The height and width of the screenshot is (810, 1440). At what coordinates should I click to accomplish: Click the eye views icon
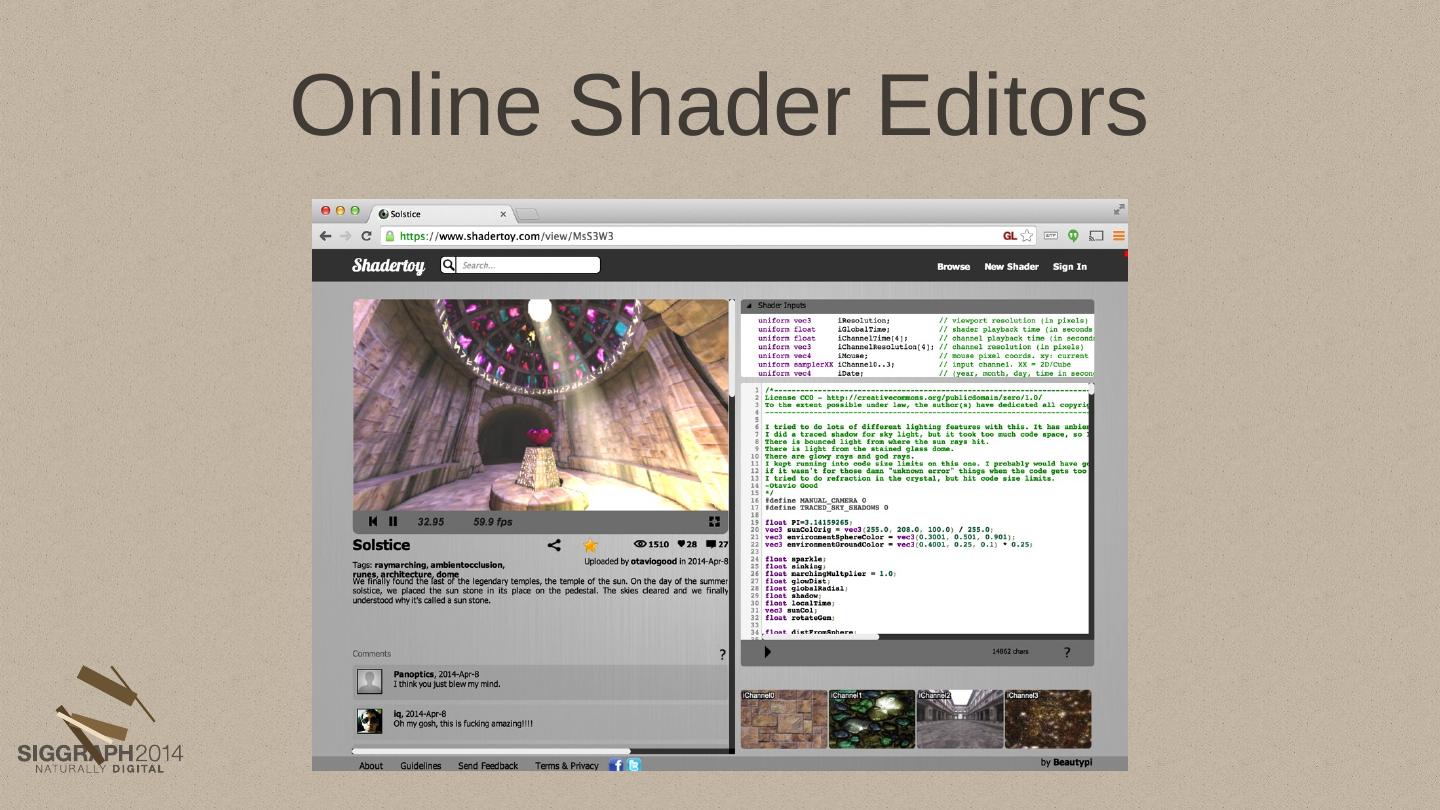[640, 544]
